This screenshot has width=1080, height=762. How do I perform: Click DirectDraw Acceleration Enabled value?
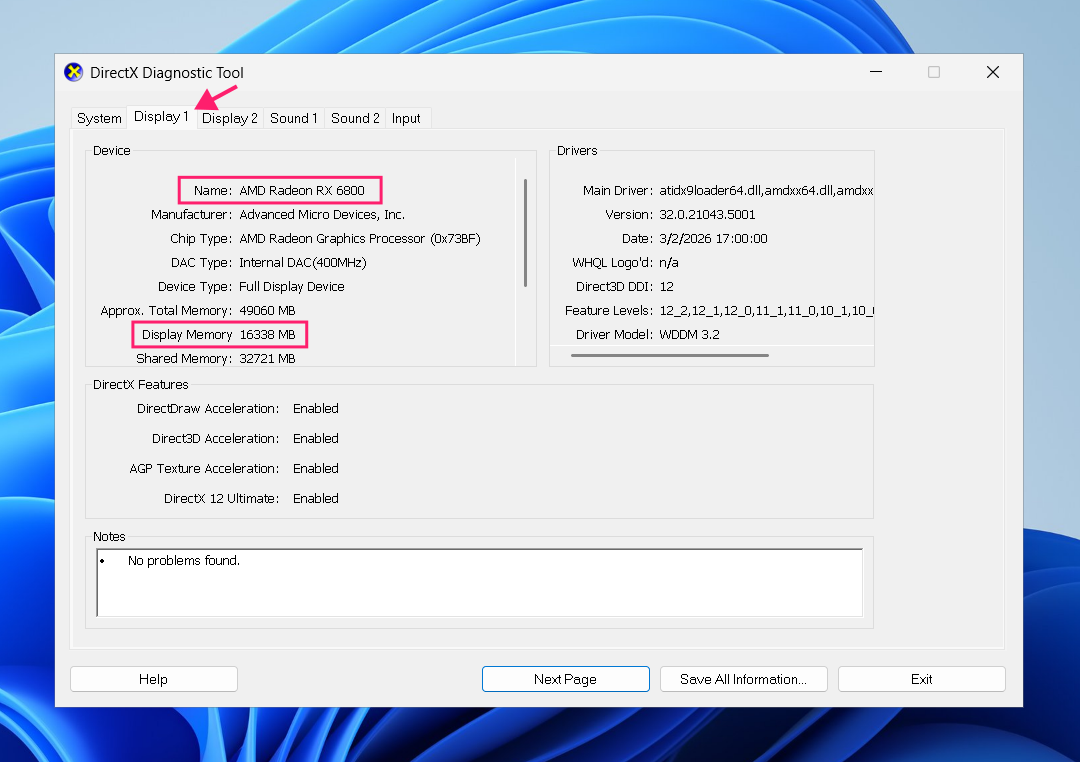click(315, 409)
